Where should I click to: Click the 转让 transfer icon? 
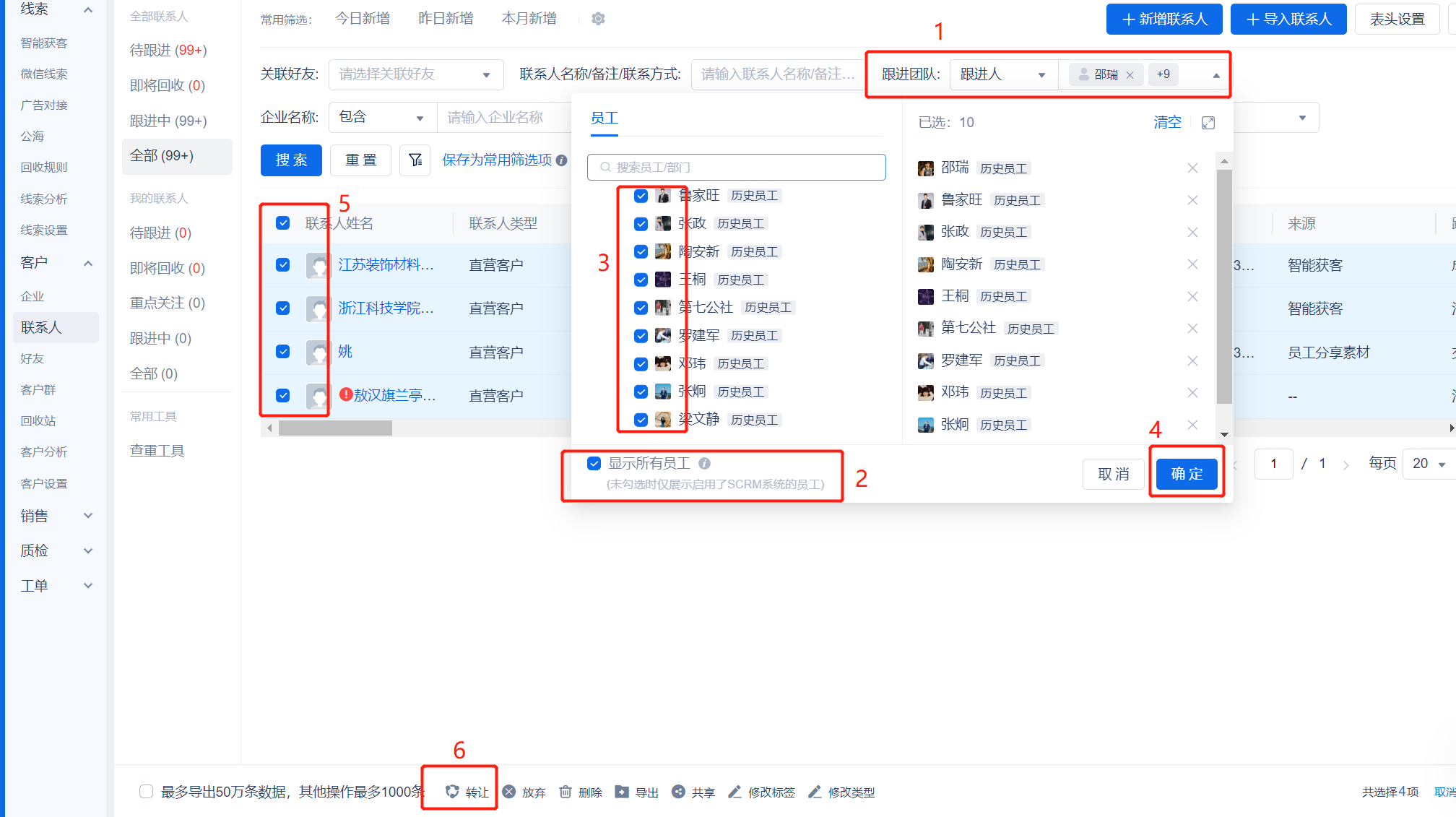(x=452, y=792)
